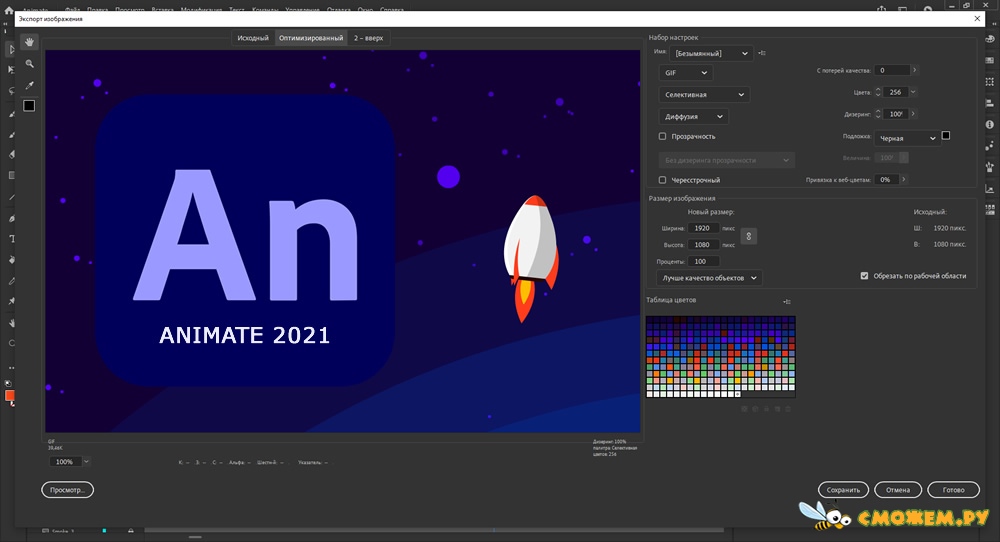Viewport: 1000px width, 542px height.
Task: Toggle the constrain proportions link icon
Action: point(749,237)
